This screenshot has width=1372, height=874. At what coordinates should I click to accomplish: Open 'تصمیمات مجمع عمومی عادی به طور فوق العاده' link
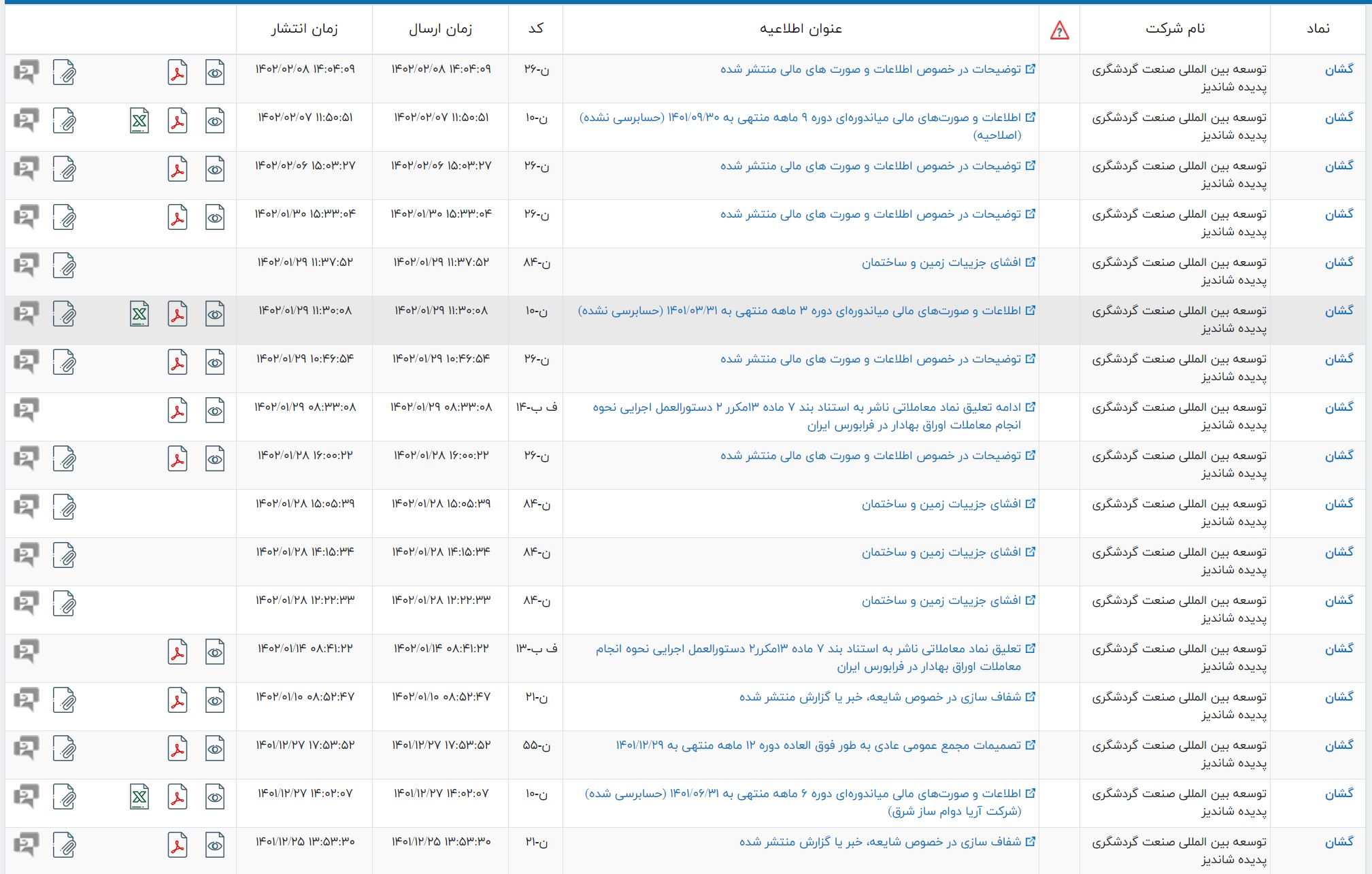tap(826, 745)
